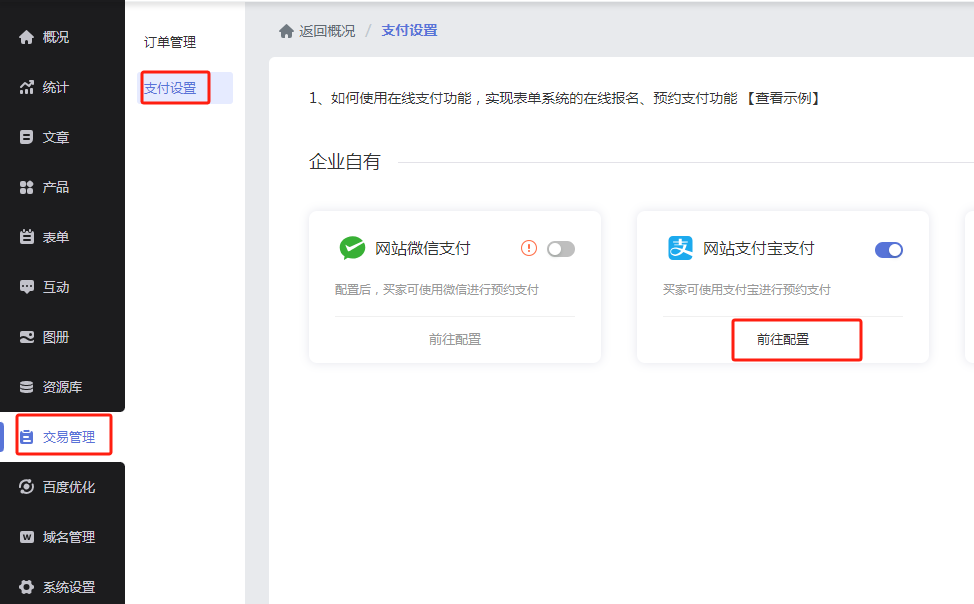Click the blue Alipay logo

click(x=680, y=248)
